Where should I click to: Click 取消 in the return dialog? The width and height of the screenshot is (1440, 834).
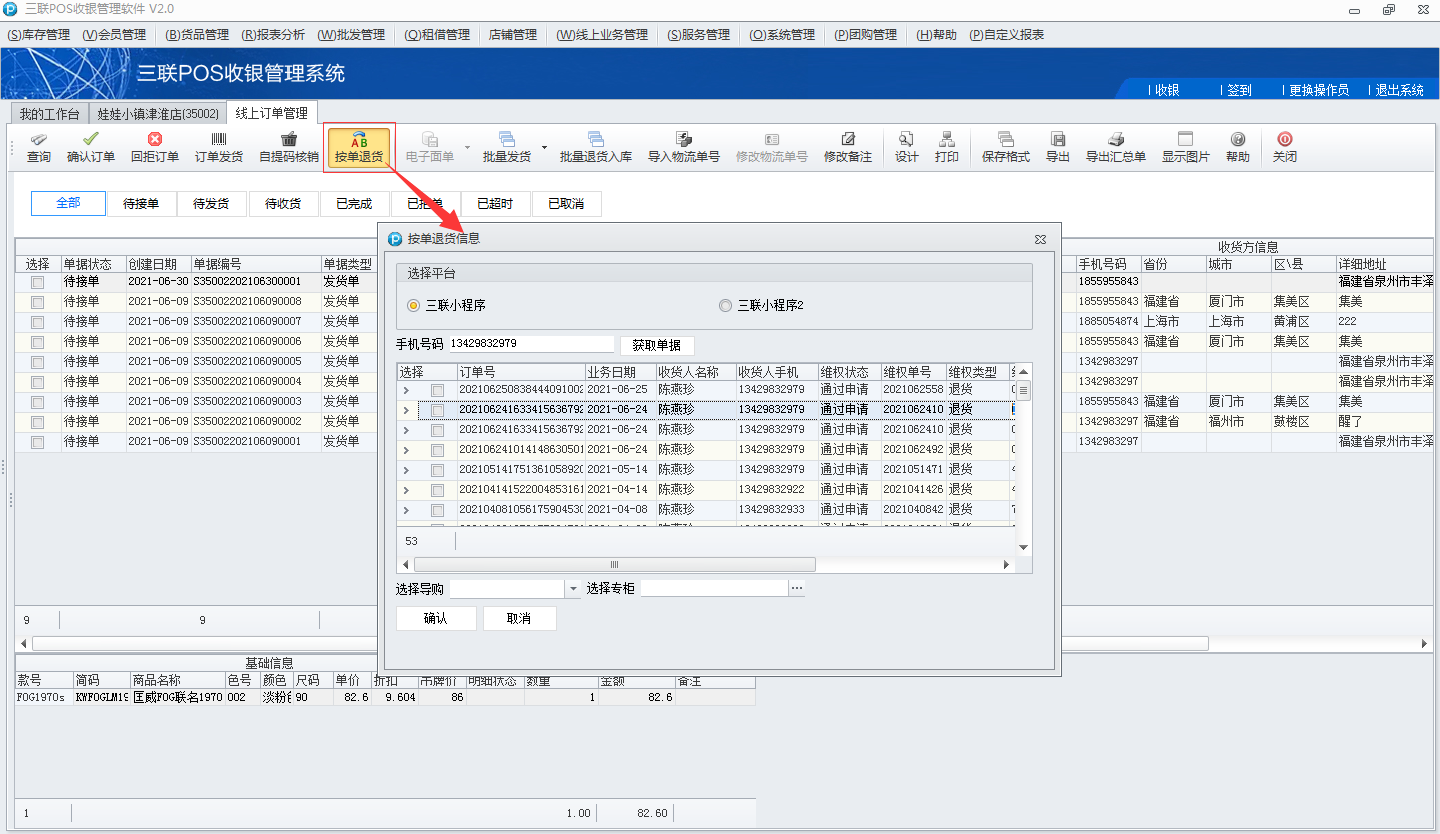tap(519, 618)
